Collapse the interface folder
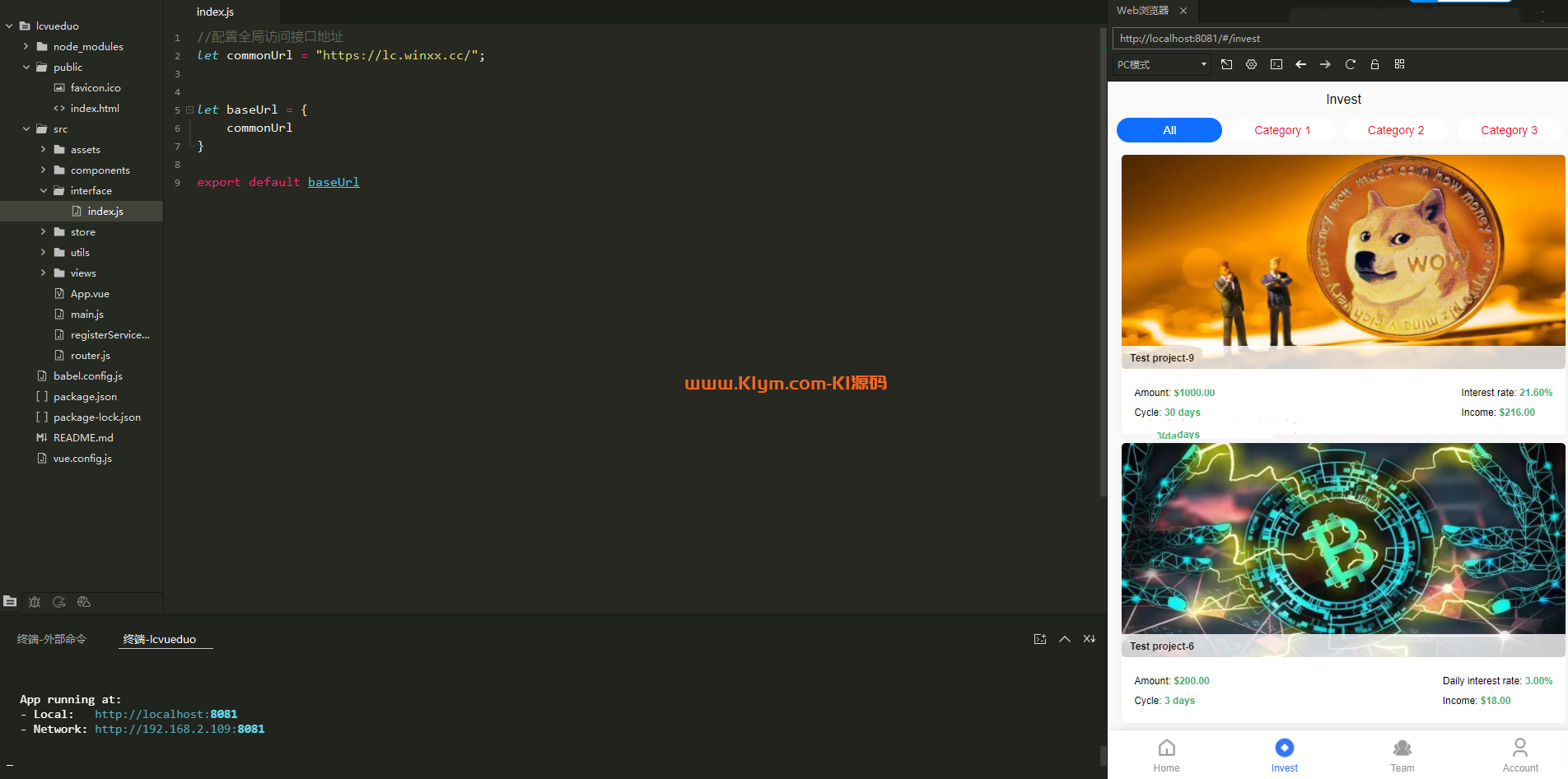 [44, 191]
